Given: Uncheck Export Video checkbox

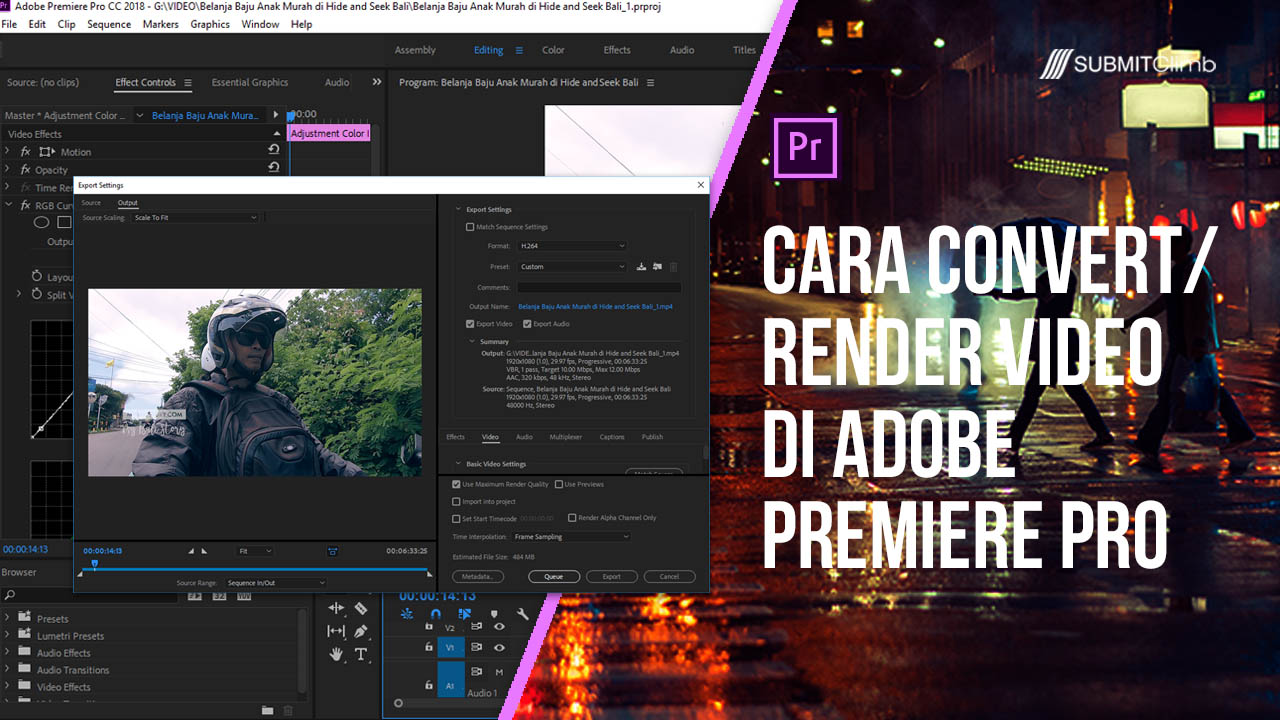Looking at the screenshot, I should coord(470,324).
